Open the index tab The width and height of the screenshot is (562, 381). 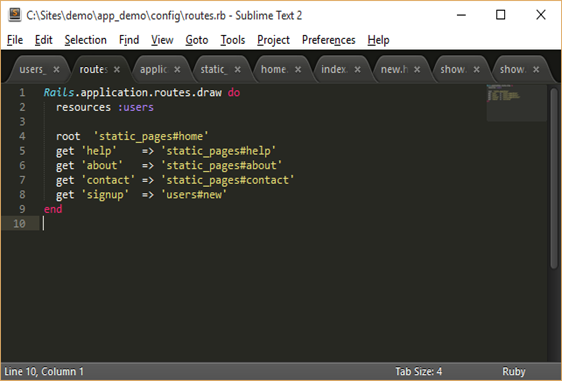pyautogui.click(x=334, y=69)
